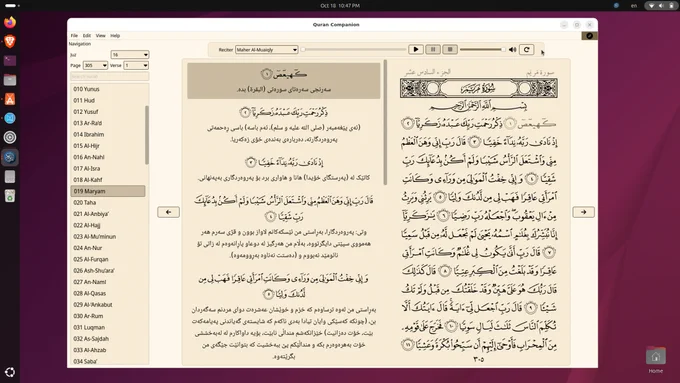
Task: Click the dark icon button at top right corner
Action: click(589, 36)
